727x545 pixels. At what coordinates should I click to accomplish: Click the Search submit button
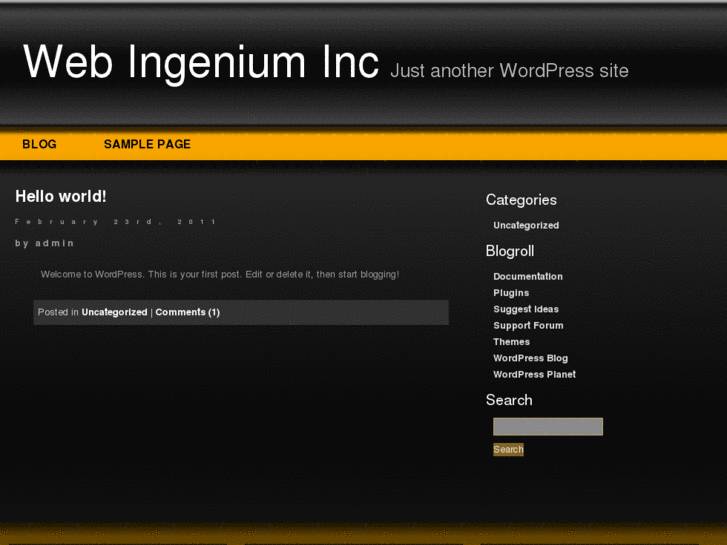coord(508,449)
